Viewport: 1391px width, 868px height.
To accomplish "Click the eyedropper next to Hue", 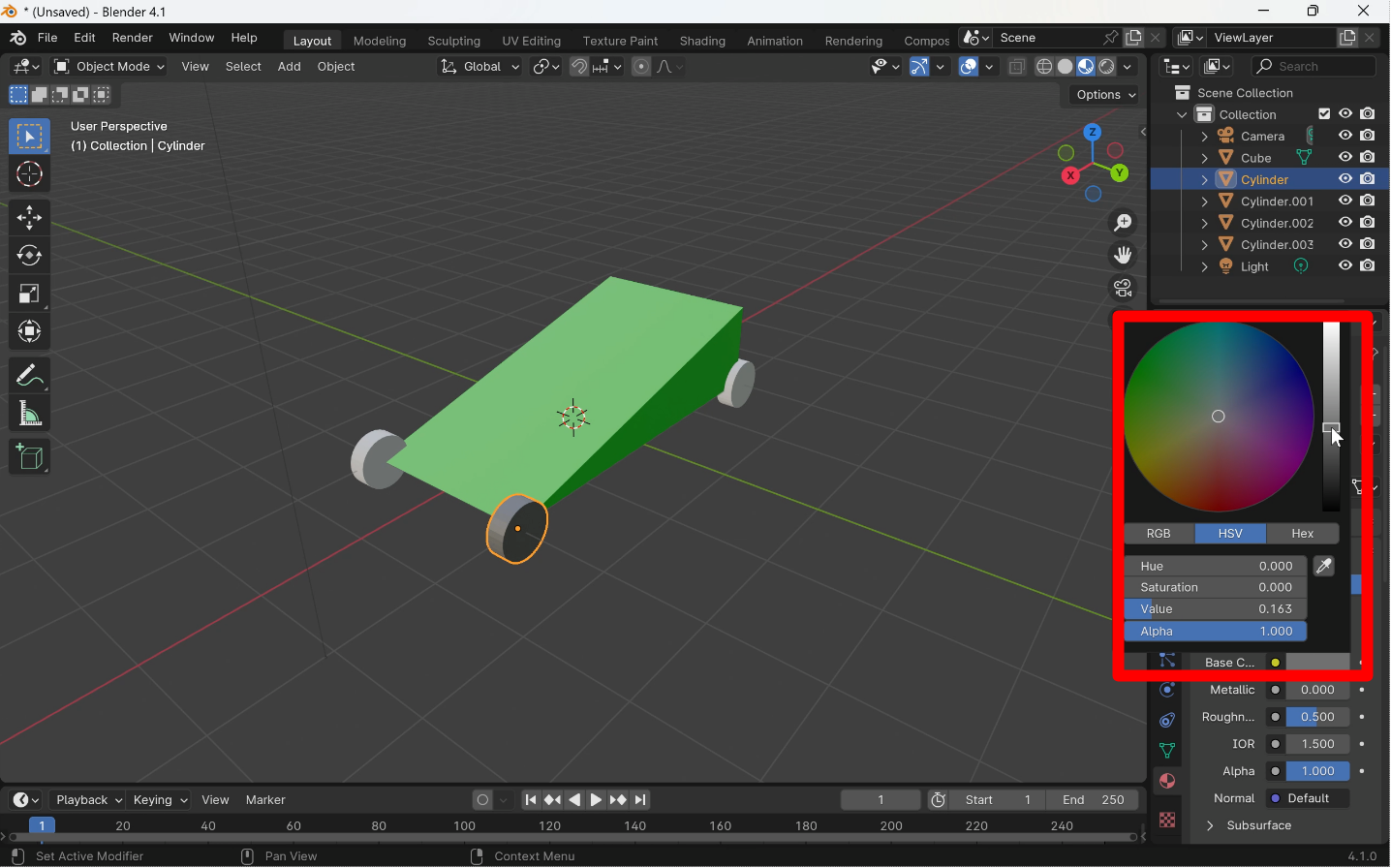I will coord(1324,566).
